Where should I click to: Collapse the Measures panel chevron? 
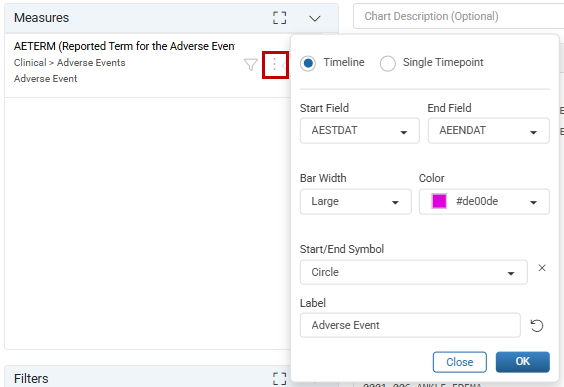point(315,18)
